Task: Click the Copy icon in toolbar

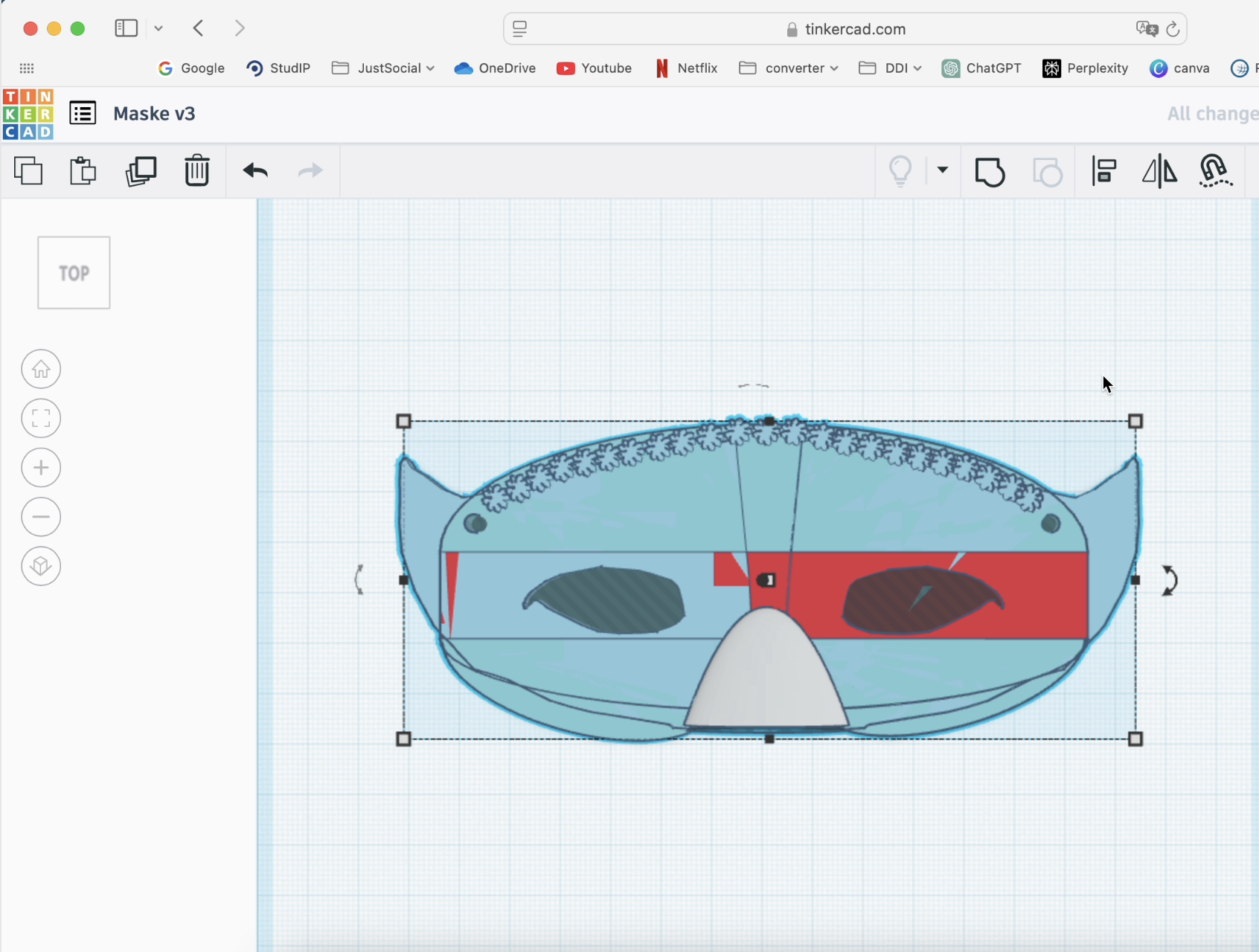Action: pos(28,171)
